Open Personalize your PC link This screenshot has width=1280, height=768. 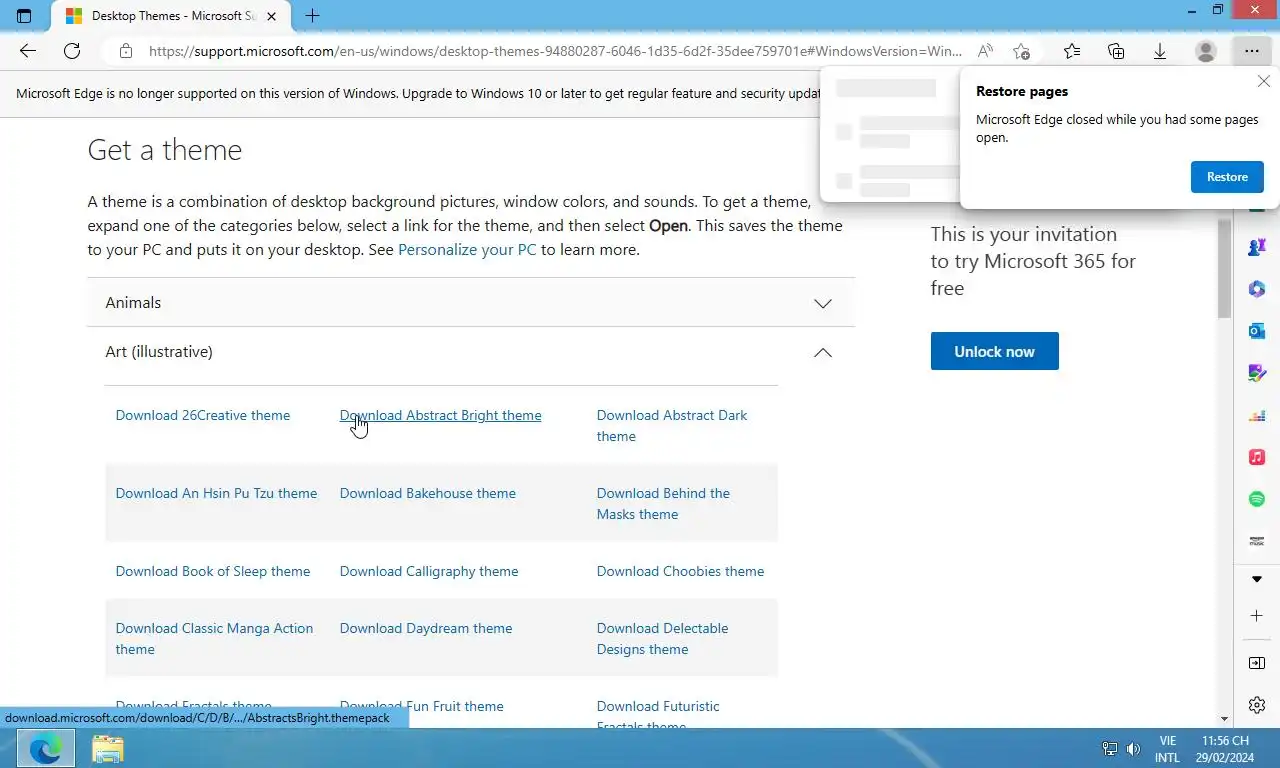[467, 250]
